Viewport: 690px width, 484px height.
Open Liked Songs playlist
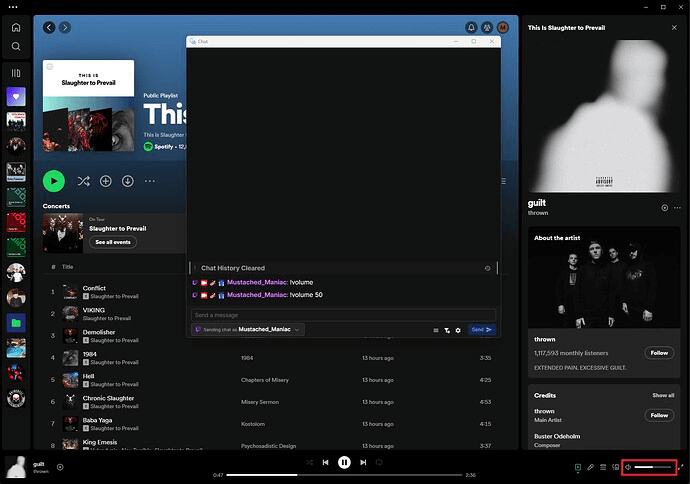pos(16,97)
